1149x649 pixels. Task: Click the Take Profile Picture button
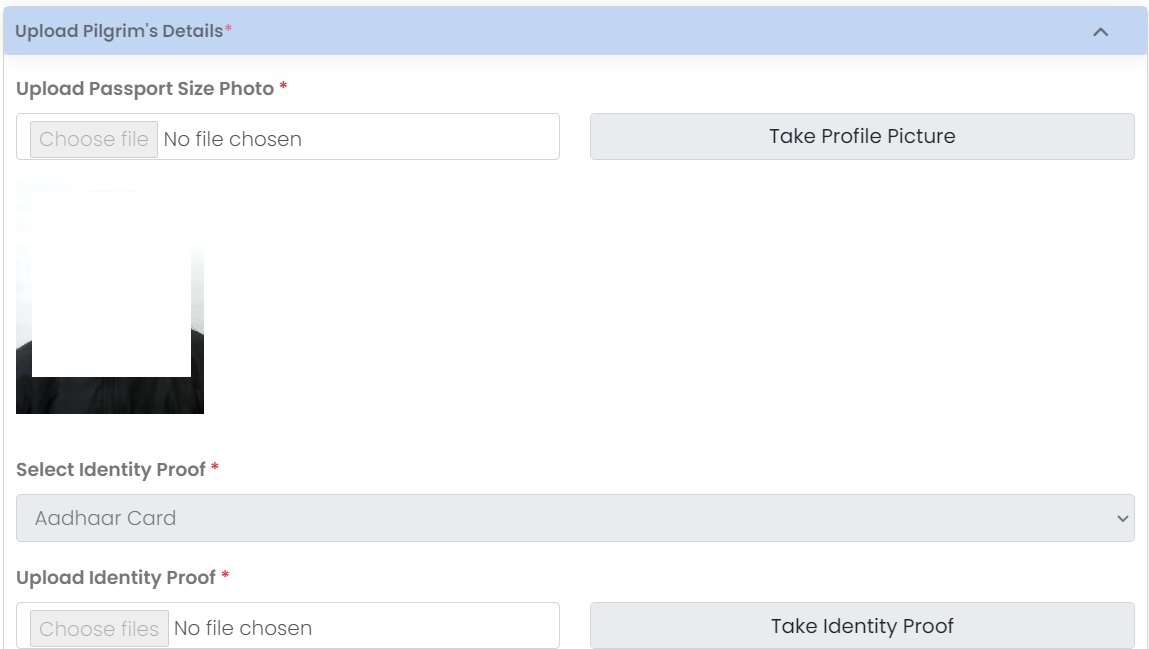(x=861, y=136)
